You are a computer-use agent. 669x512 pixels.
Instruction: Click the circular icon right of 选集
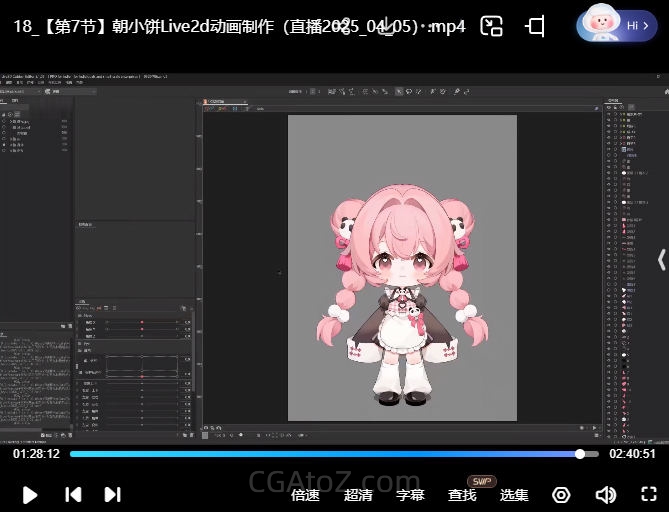point(561,495)
